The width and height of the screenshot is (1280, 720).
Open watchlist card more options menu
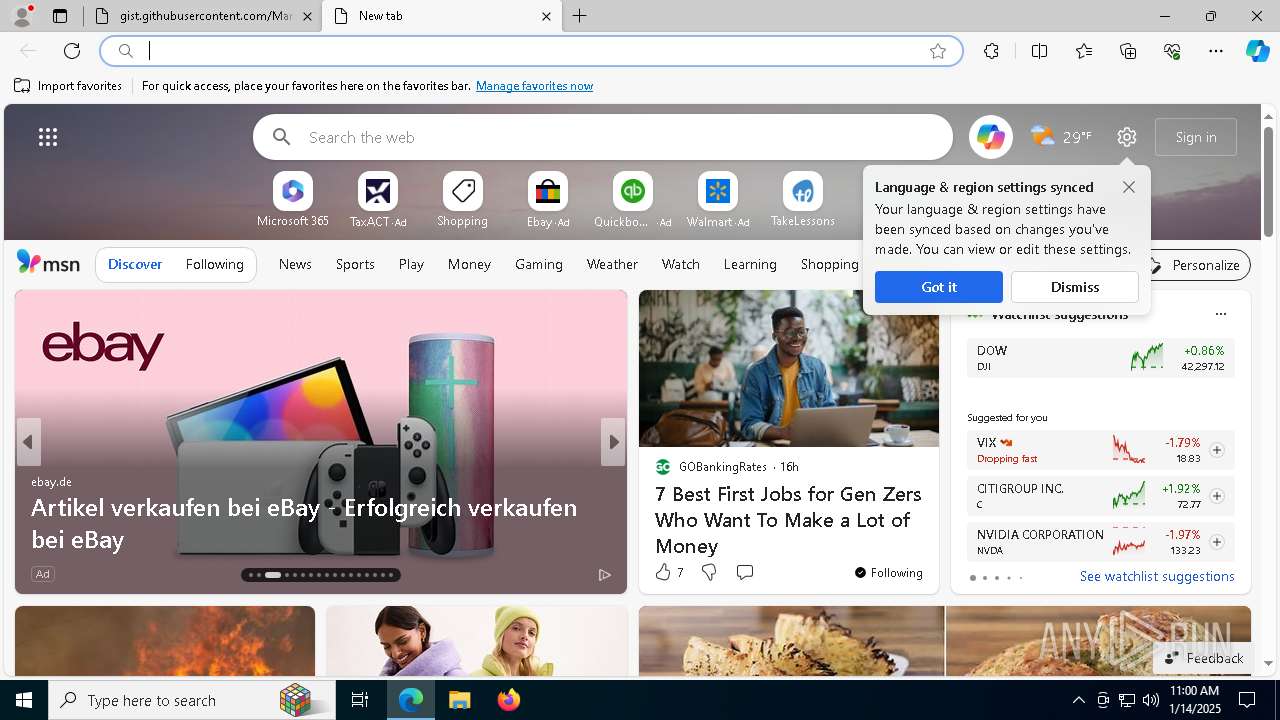pyautogui.click(x=1220, y=314)
